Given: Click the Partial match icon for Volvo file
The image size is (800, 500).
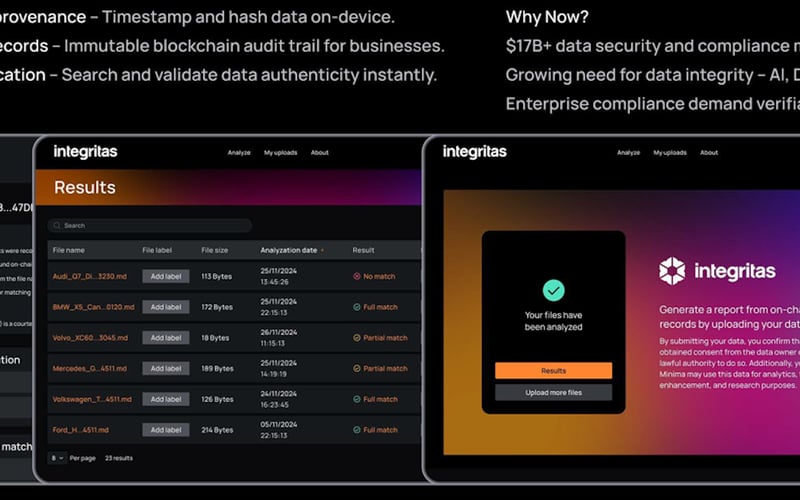Looking at the screenshot, I should pos(357,338).
